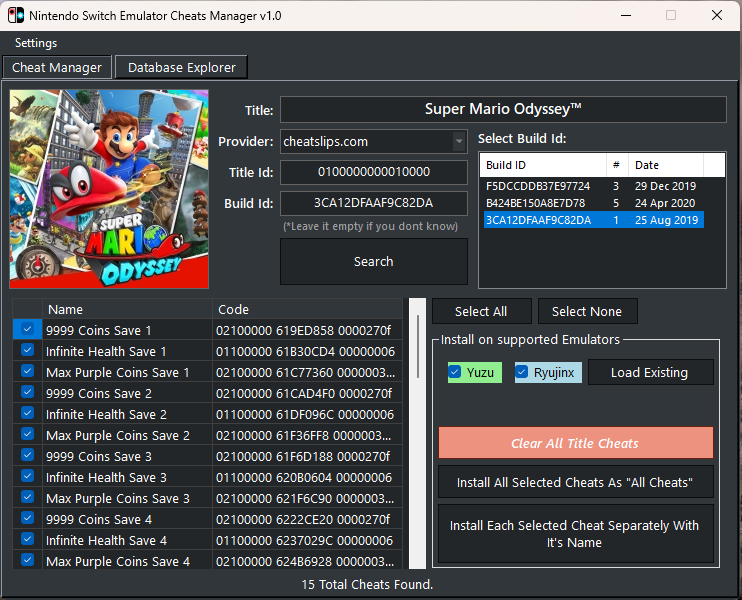Sort by the Build ID column header
Viewport: 742px width, 600px height.
pyautogui.click(x=543, y=165)
